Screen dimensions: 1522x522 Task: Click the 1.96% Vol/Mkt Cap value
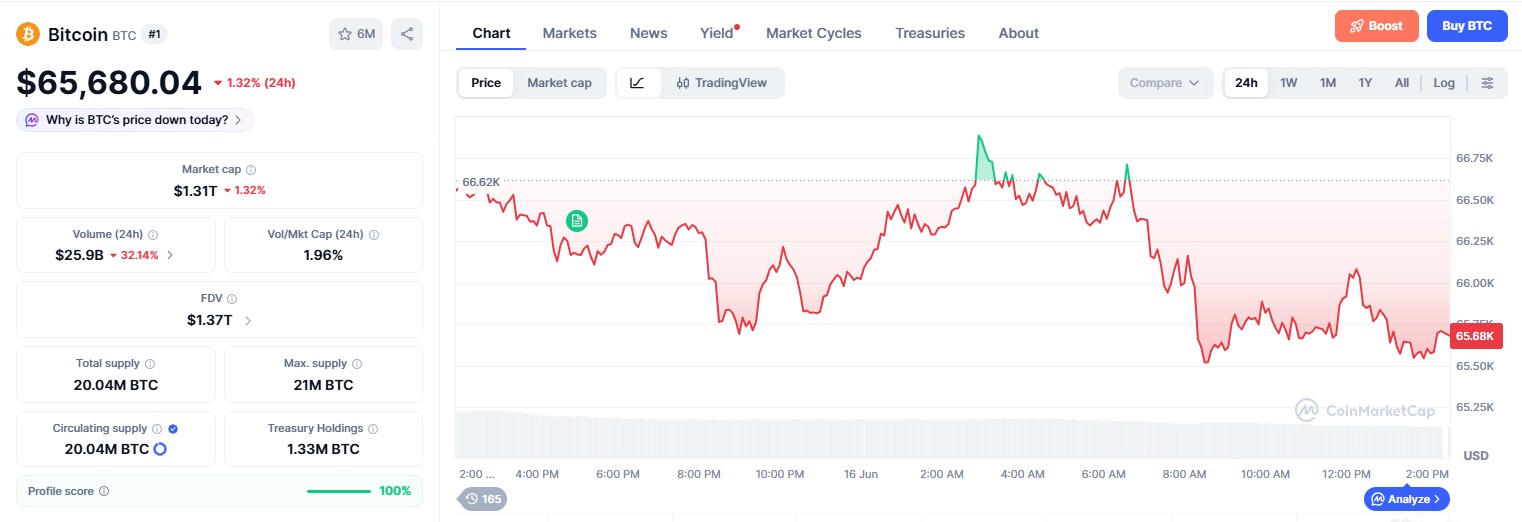pyautogui.click(x=323, y=255)
